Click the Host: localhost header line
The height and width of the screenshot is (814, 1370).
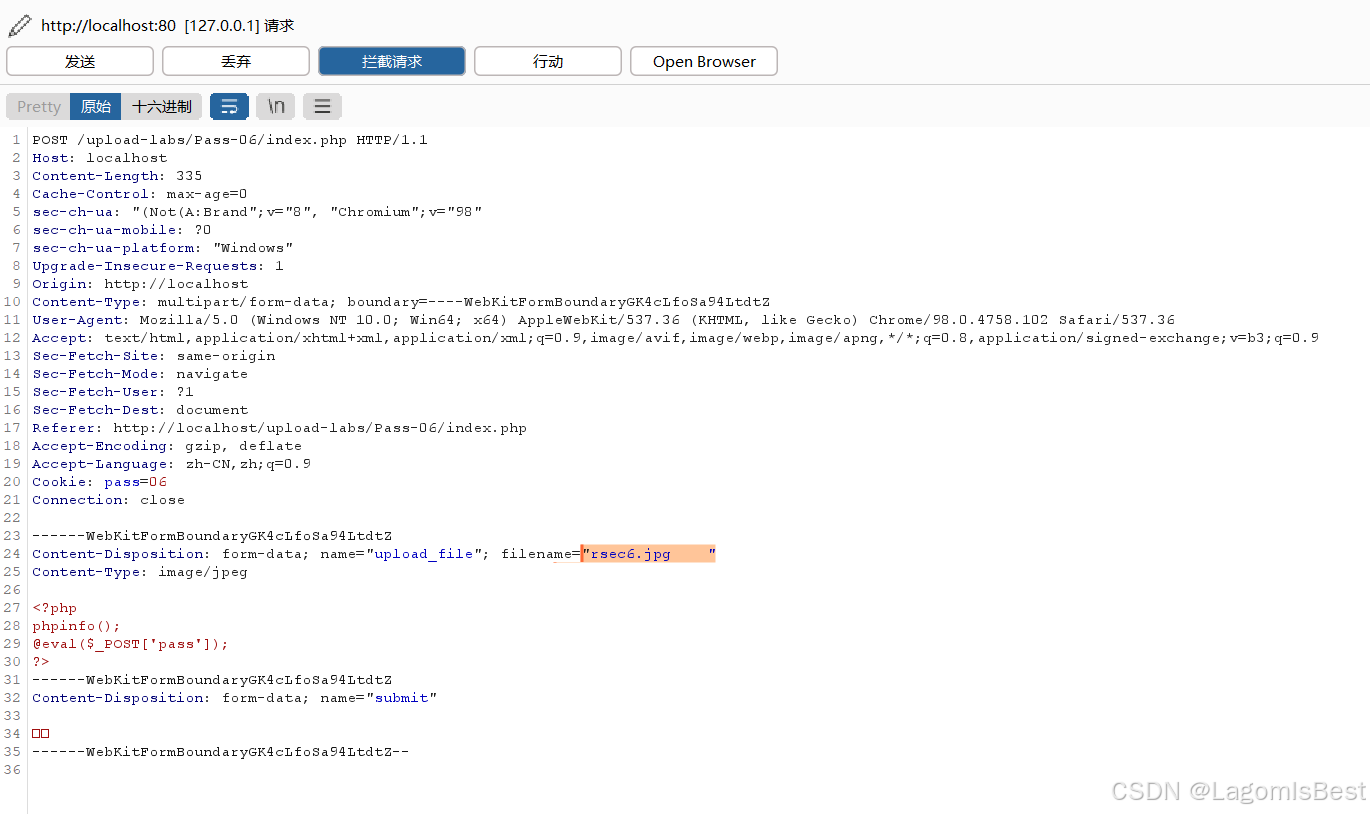coord(100,158)
